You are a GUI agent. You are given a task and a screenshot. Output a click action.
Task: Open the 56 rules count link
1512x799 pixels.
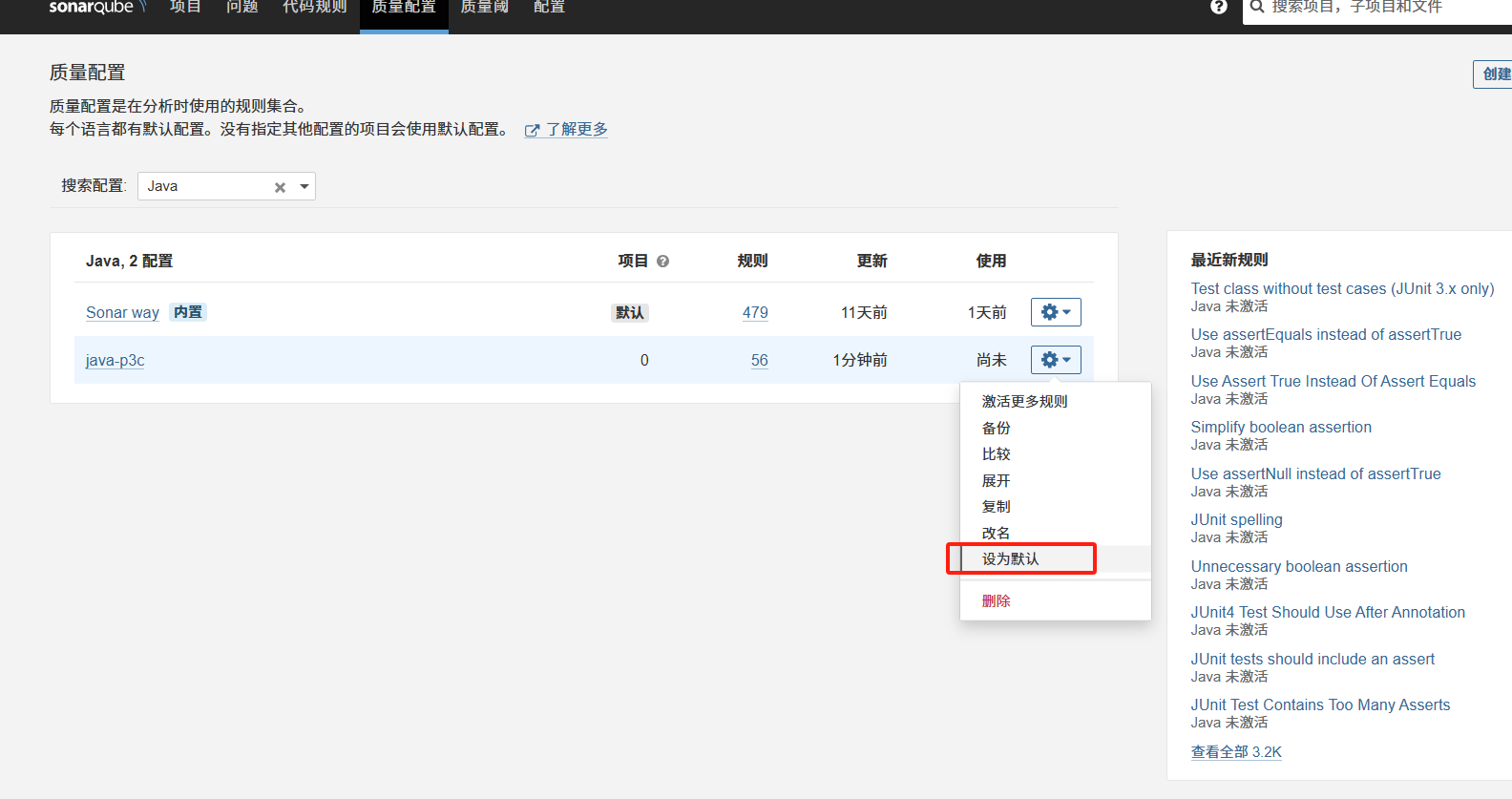tap(759, 360)
